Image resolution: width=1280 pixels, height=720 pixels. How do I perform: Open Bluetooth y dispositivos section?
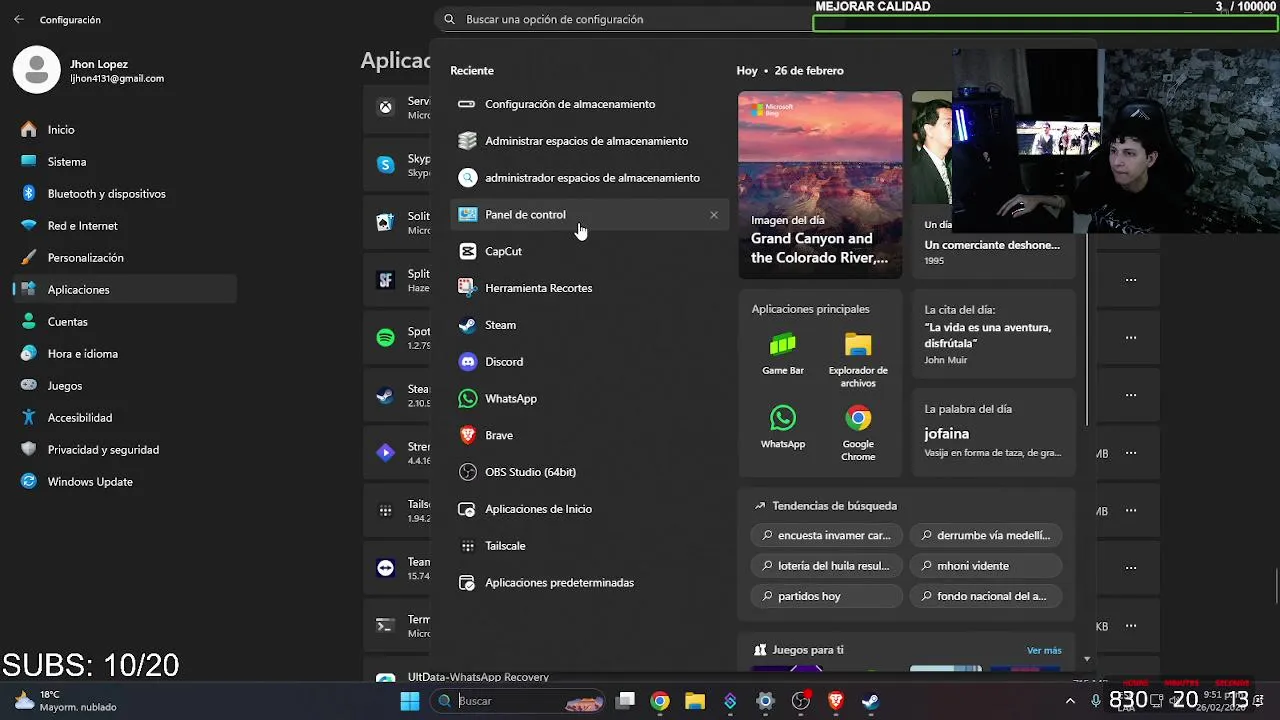pos(125,194)
